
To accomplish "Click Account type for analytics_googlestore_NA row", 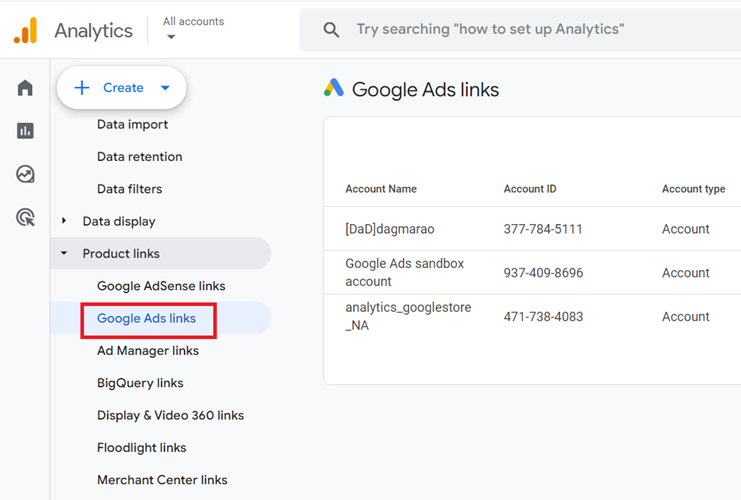I will pyautogui.click(x=685, y=317).
